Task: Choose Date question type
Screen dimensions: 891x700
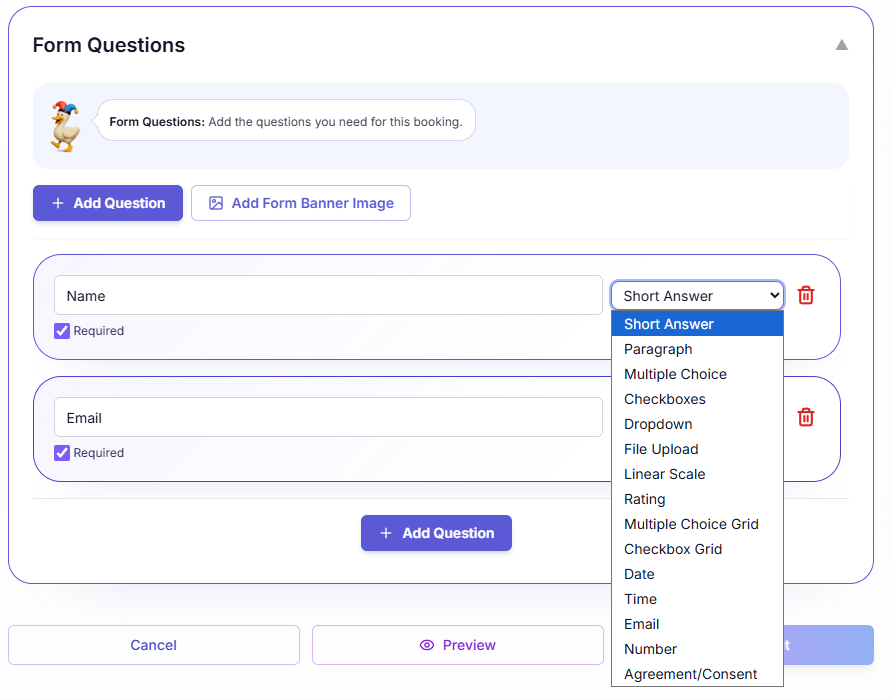Action: [x=697, y=574]
